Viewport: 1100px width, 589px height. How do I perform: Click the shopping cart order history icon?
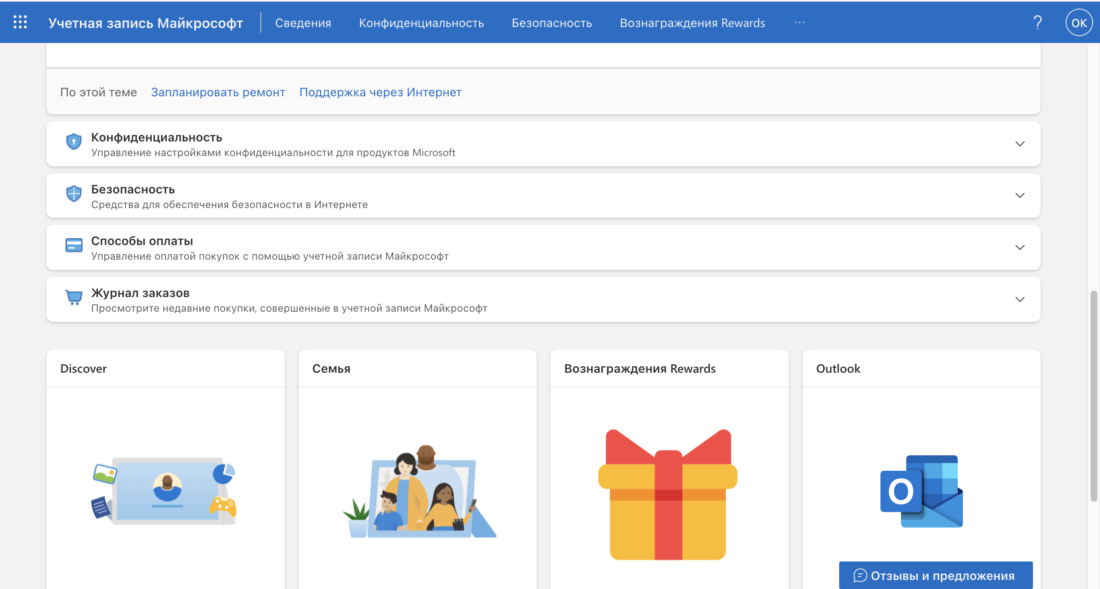[x=73, y=298]
